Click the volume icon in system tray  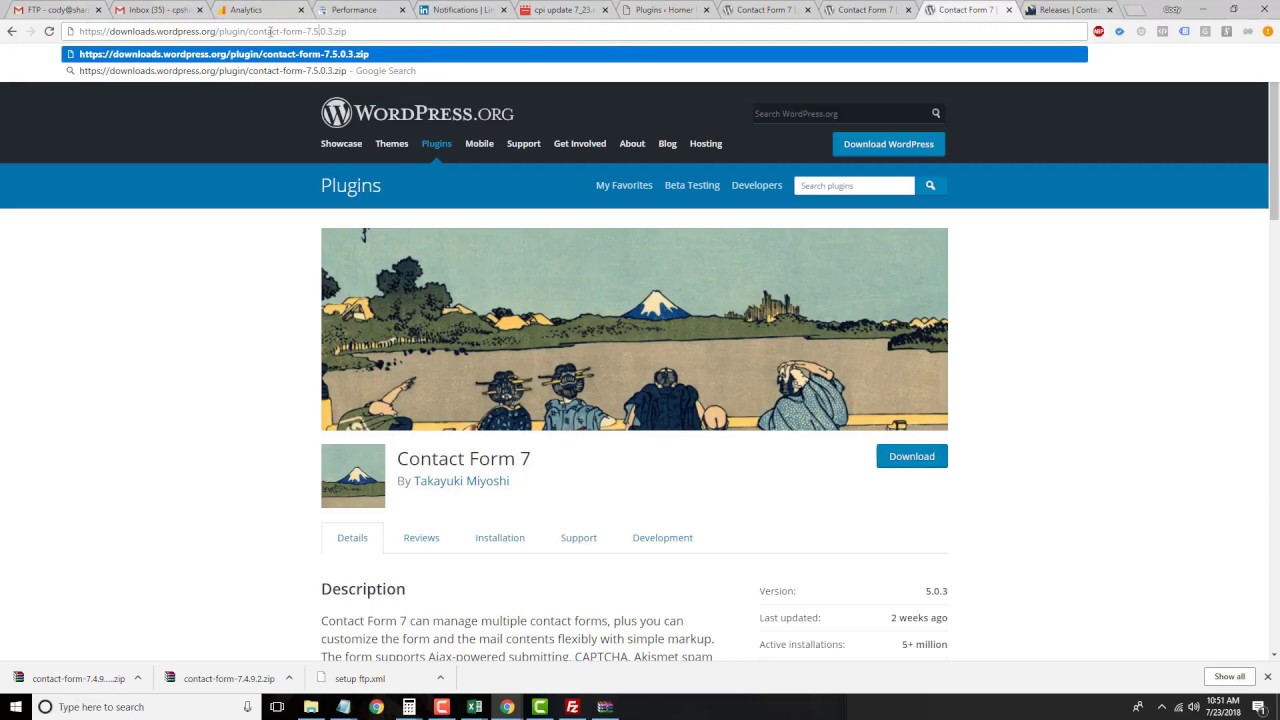point(1194,707)
